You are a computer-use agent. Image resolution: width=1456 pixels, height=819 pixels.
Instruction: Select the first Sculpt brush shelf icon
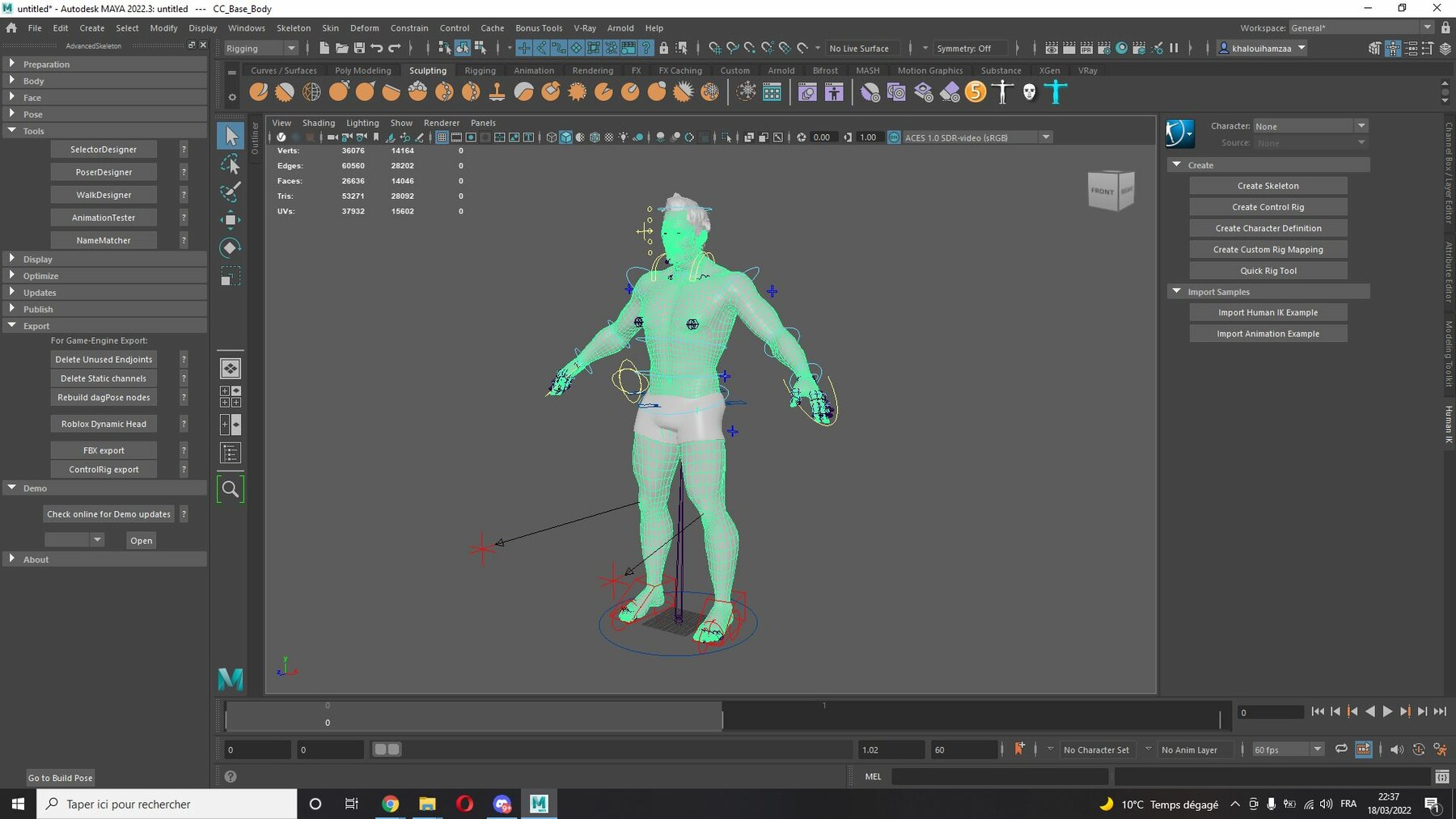pyautogui.click(x=259, y=92)
